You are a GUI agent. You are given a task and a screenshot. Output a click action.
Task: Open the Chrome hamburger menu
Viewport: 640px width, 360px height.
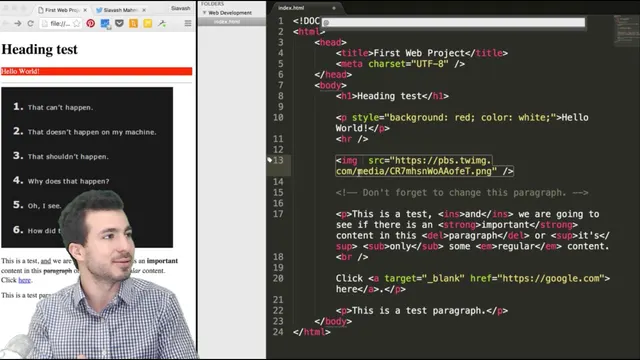188,23
